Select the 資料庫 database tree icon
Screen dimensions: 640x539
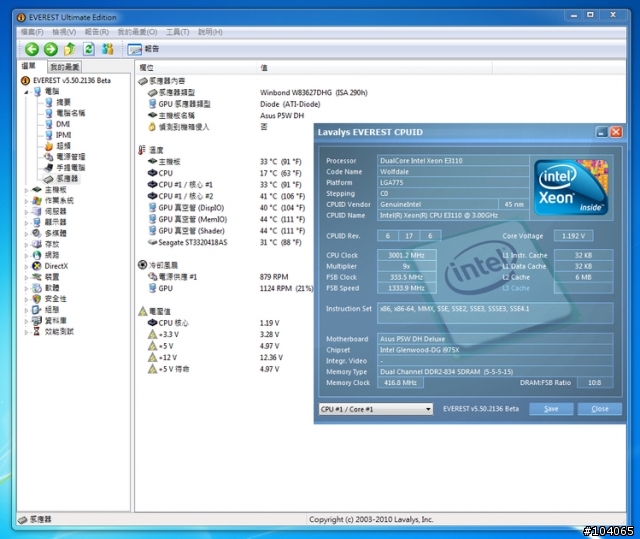pos(37,320)
